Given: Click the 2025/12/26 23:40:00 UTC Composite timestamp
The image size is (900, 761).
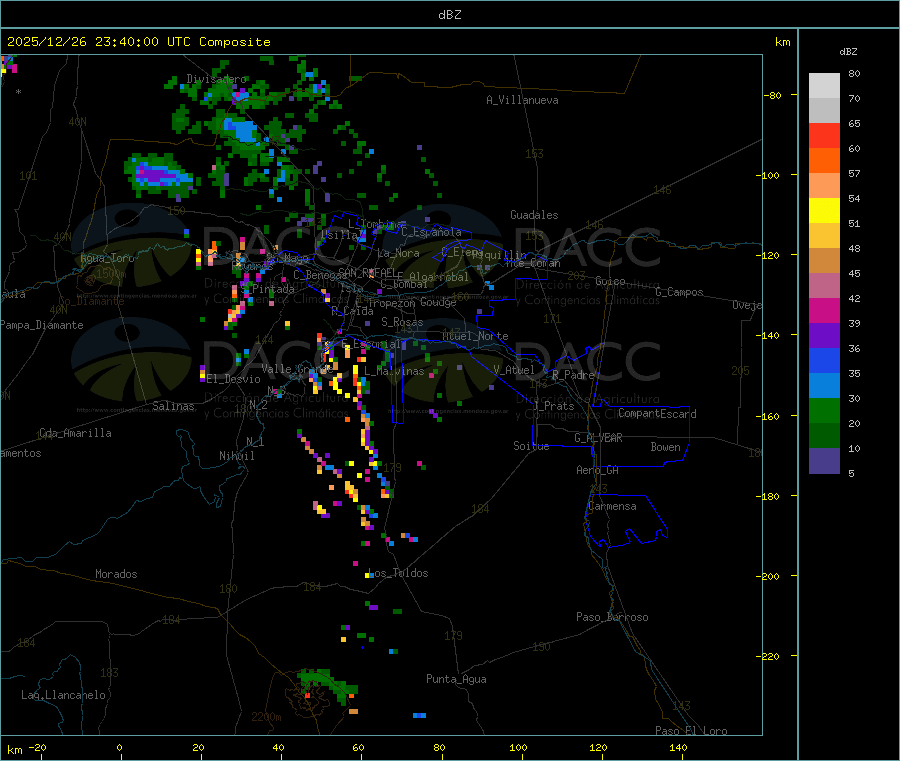Looking at the screenshot, I should (138, 42).
